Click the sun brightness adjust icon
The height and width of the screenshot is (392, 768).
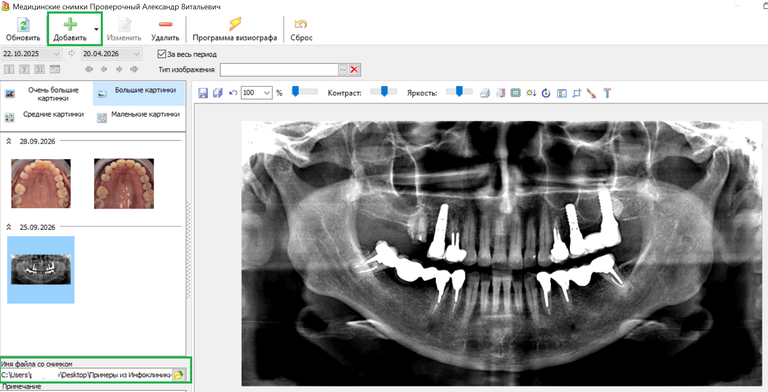[531, 93]
